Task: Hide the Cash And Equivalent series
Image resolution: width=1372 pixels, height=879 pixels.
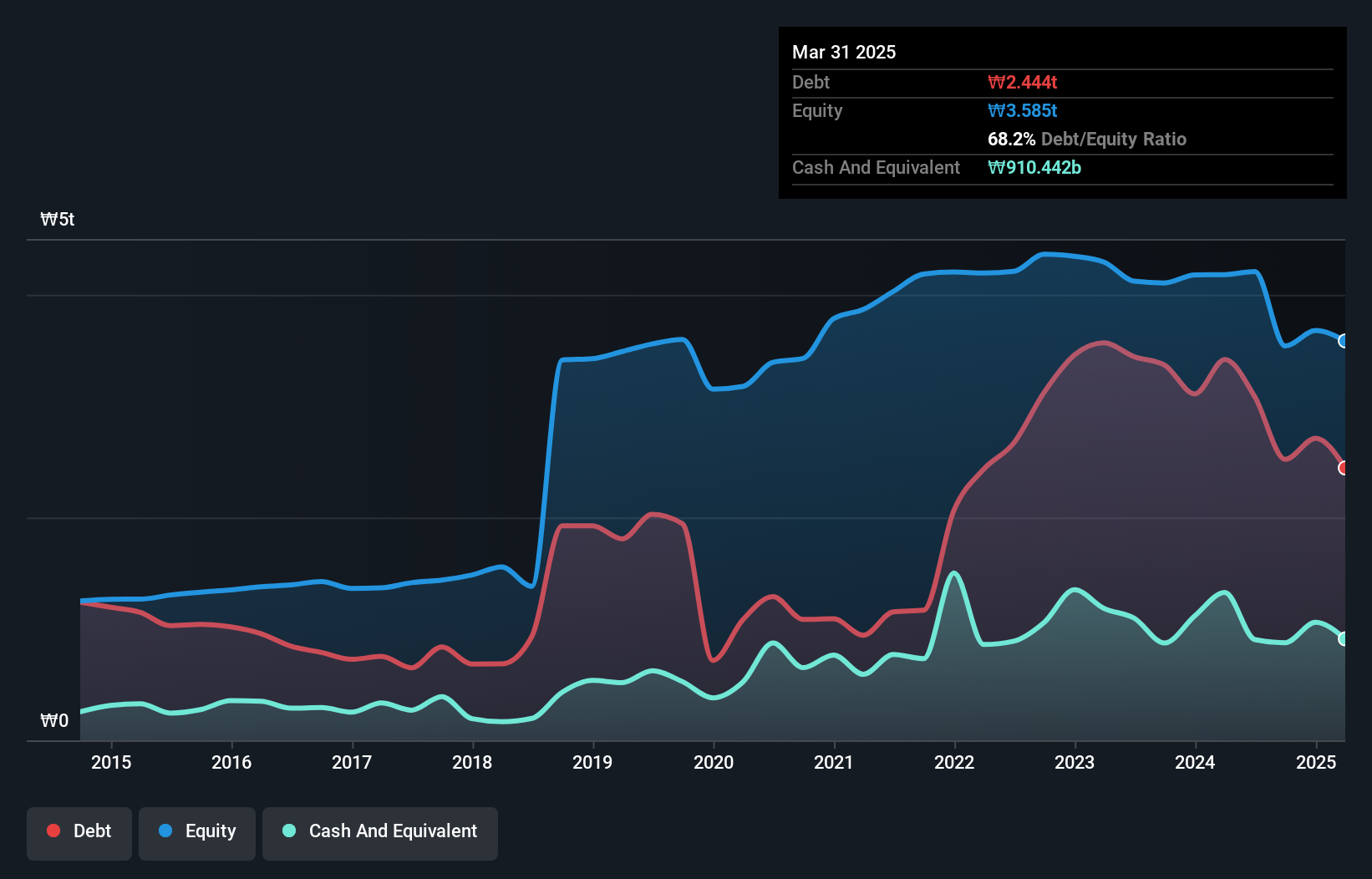Action: pos(380,833)
